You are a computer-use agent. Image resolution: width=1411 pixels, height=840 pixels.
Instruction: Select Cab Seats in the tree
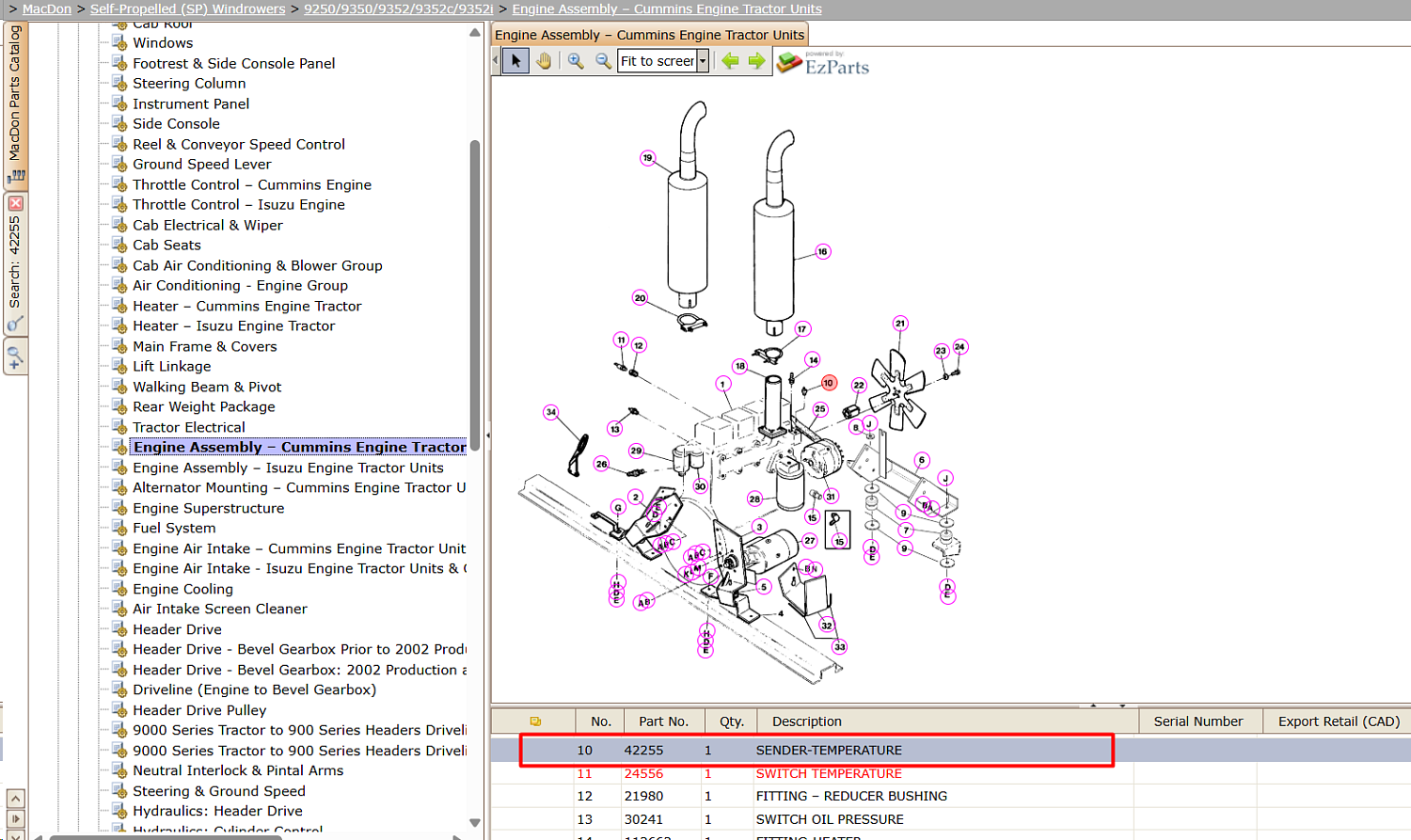[166, 245]
